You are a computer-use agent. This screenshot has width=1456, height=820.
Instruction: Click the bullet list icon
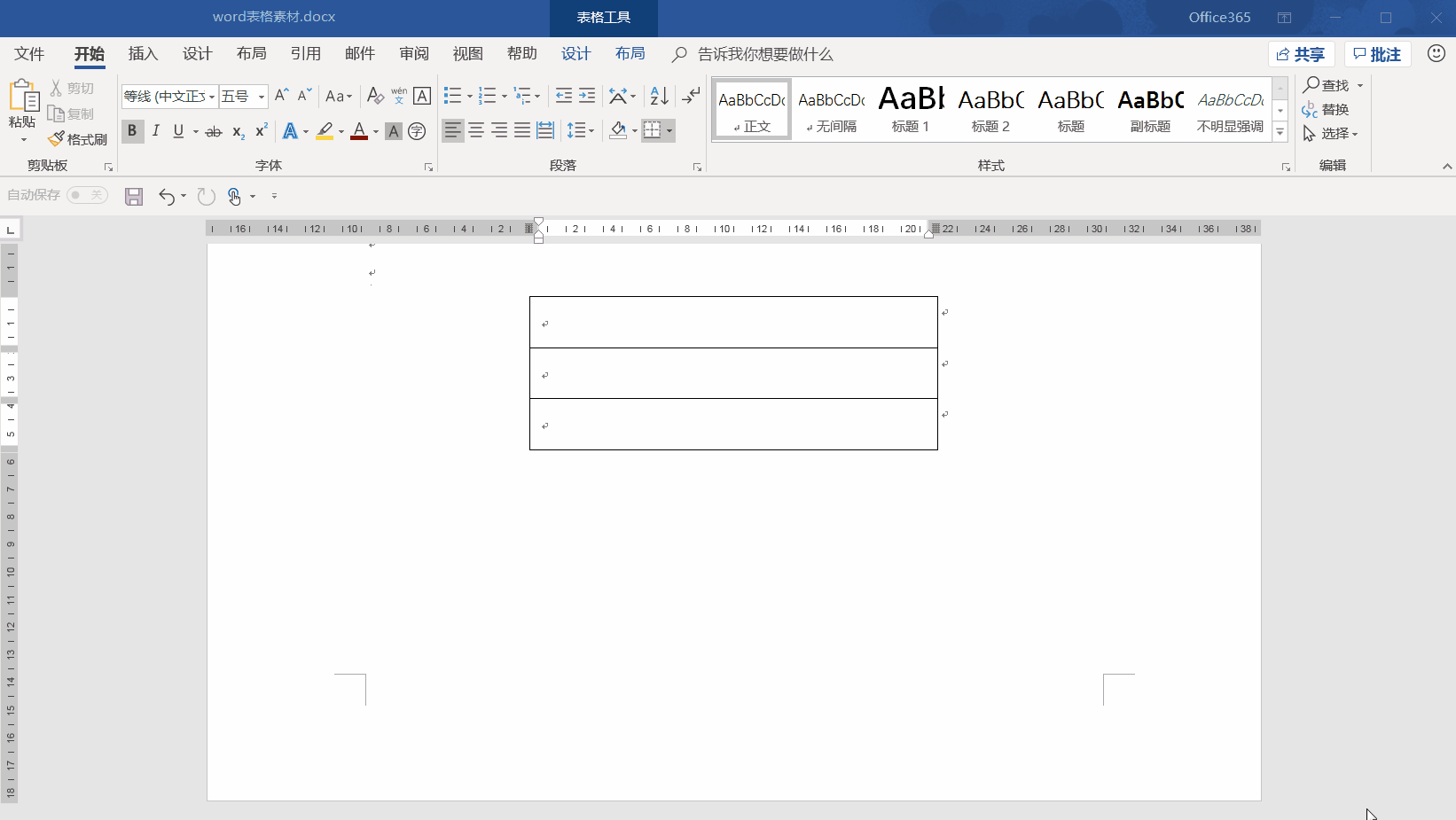coord(452,95)
